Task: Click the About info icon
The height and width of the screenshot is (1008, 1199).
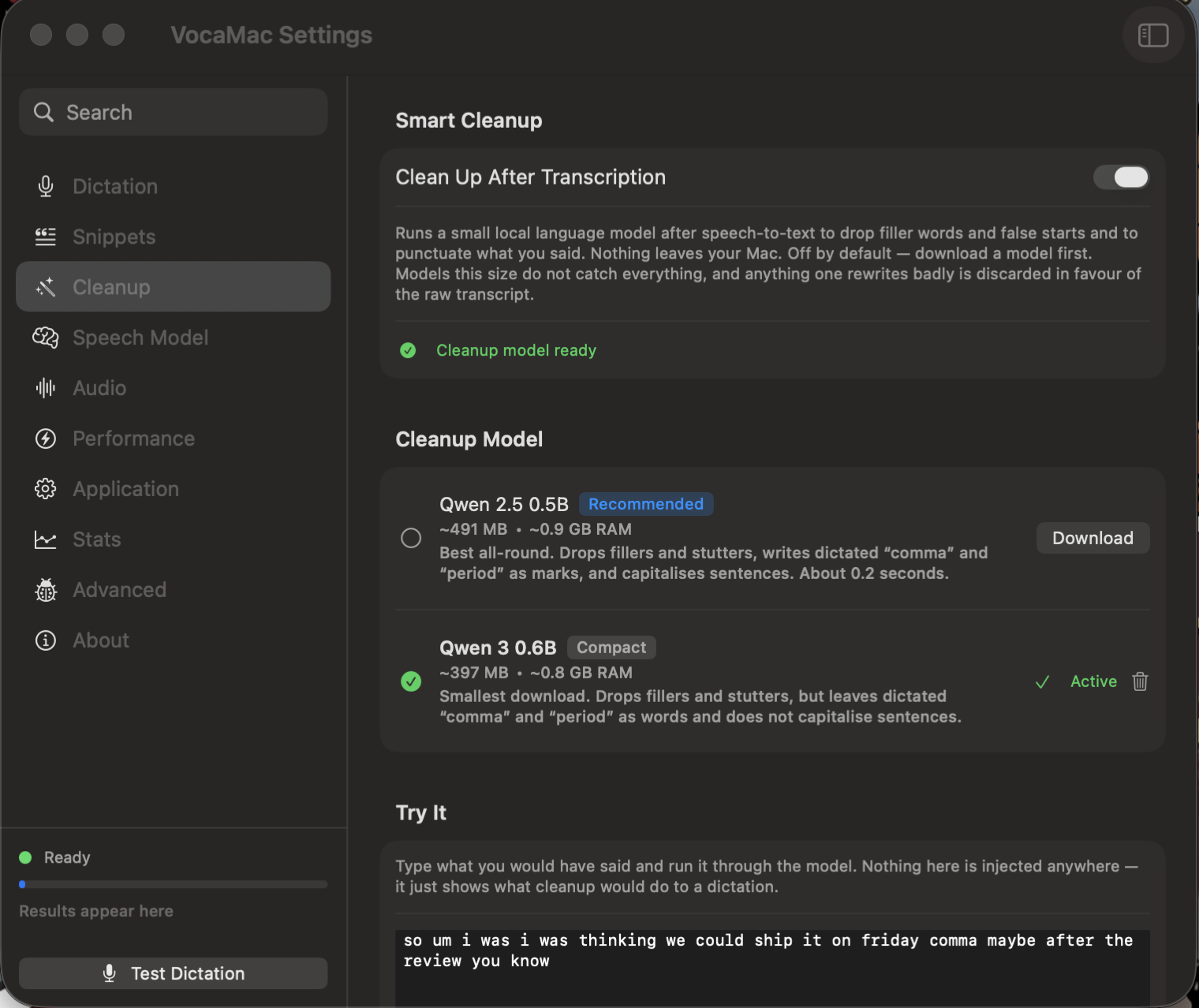Action: (46, 640)
